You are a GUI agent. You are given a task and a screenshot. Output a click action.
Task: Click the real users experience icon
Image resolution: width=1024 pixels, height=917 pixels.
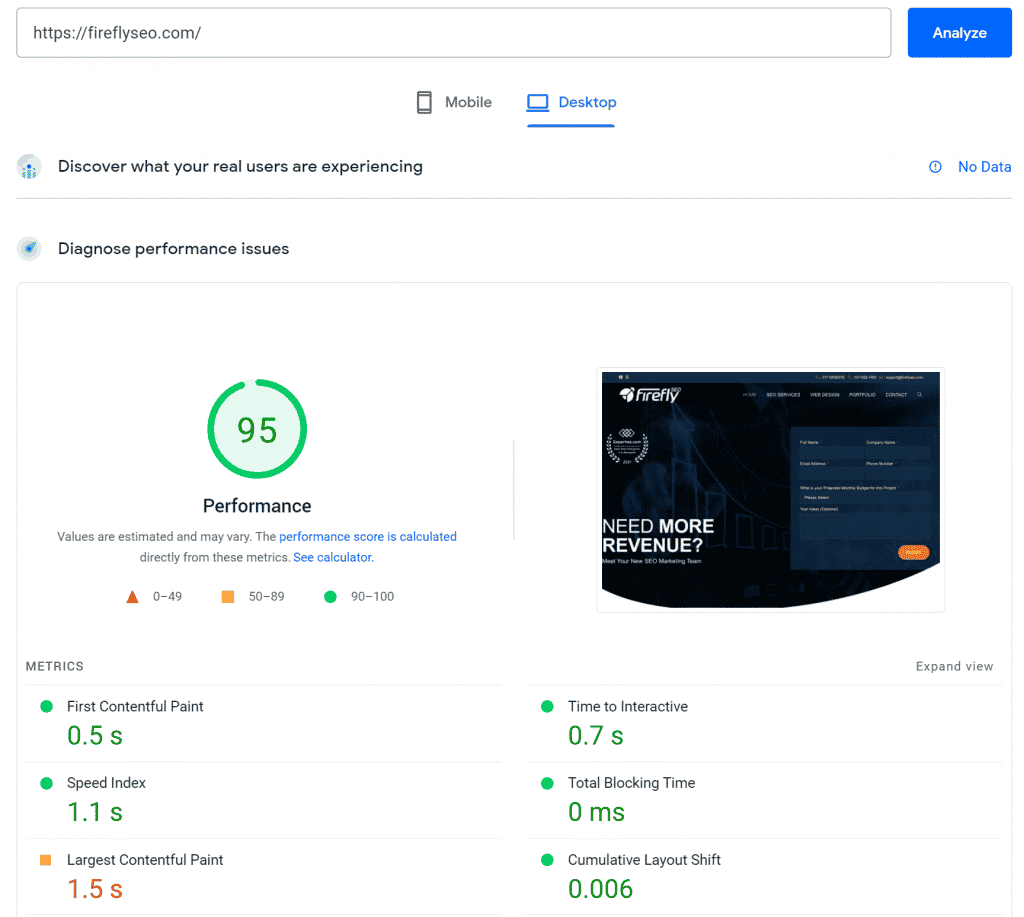click(x=29, y=167)
